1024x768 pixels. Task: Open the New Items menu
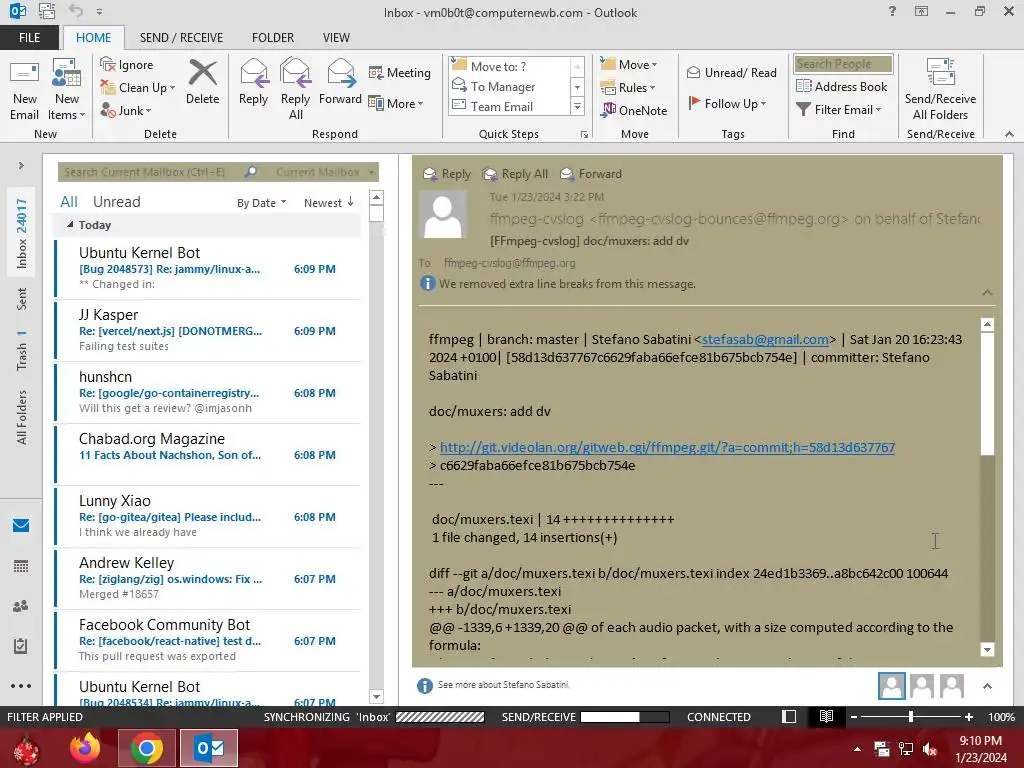(x=67, y=89)
